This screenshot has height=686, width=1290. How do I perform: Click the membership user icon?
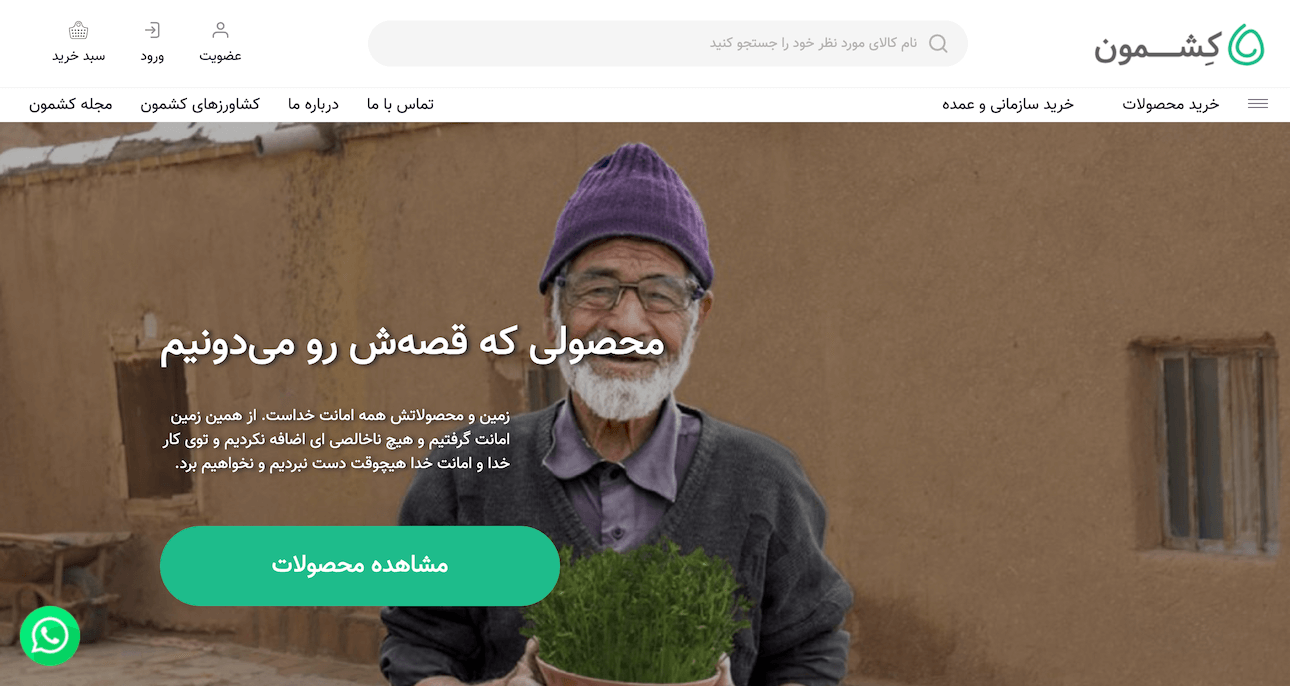[x=221, y=30]
